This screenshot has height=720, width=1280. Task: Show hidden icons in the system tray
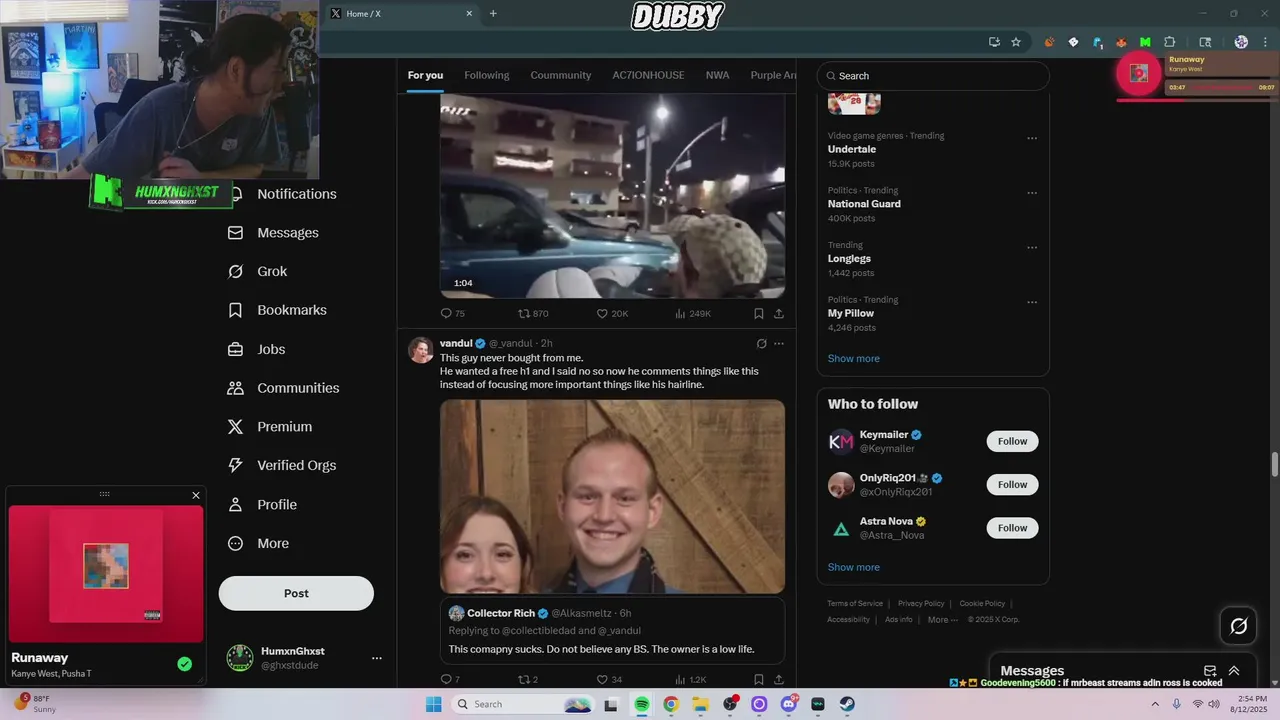tap(1156, 704)
